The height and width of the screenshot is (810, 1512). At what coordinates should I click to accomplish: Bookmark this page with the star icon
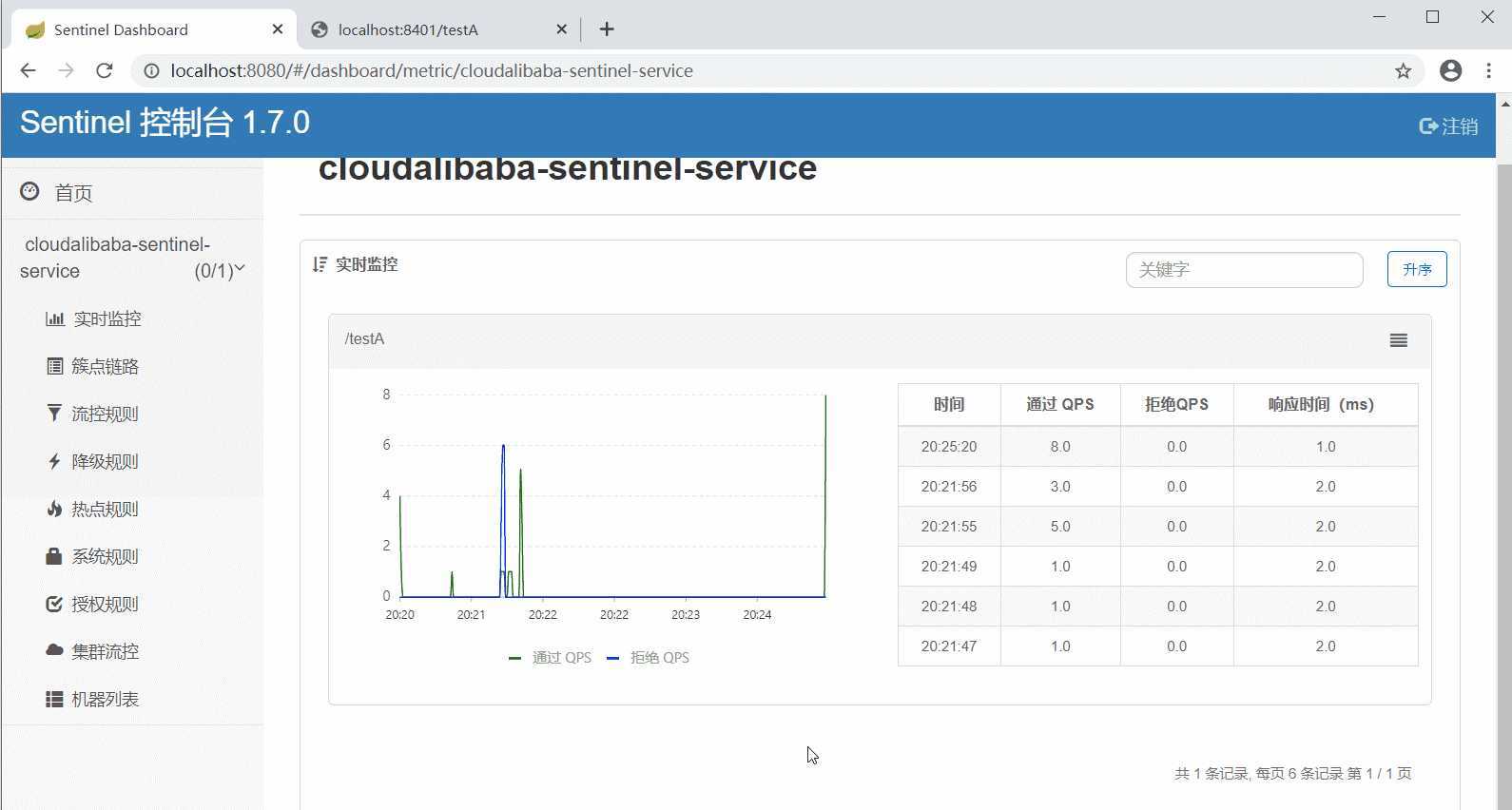pyautogui.click(x=1403, y=70)
